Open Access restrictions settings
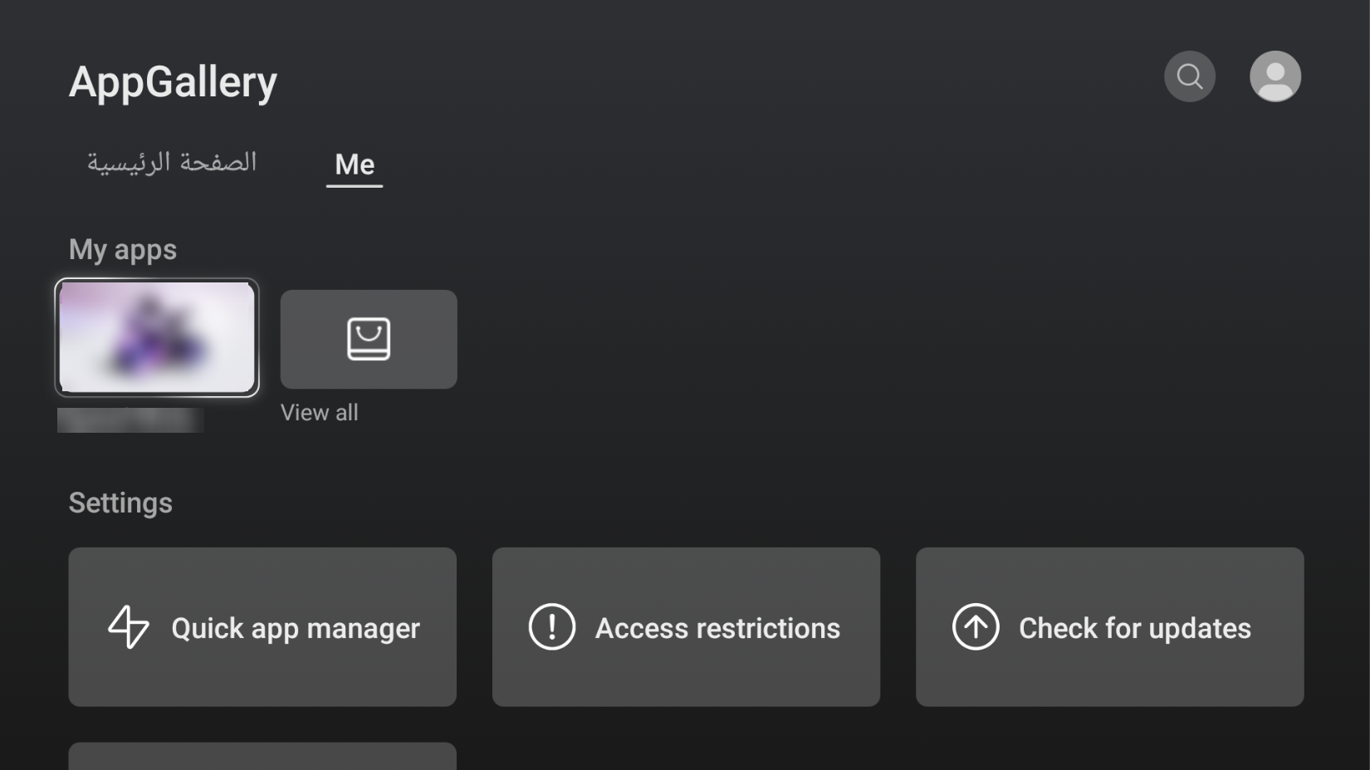This screenshot has height=770, width=1370. pos(686,627)
